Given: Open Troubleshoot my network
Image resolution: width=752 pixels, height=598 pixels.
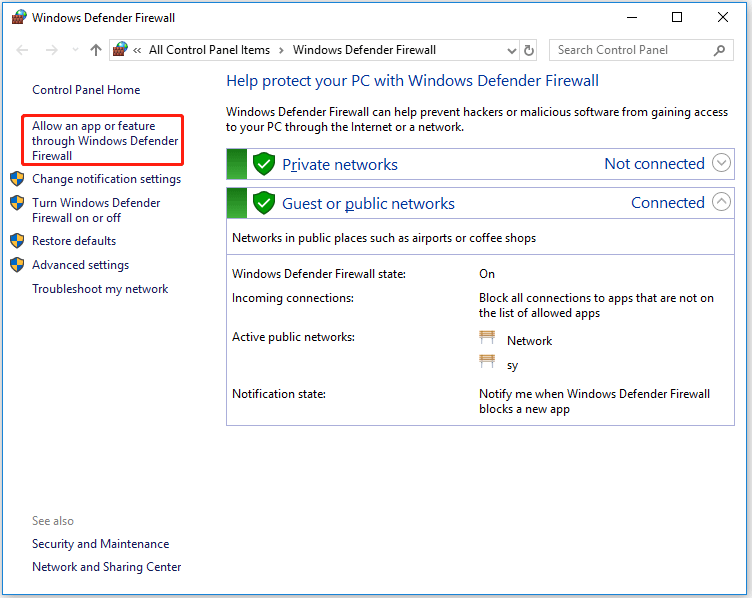Looking at the screenshot, I should [x=100, y=289].
